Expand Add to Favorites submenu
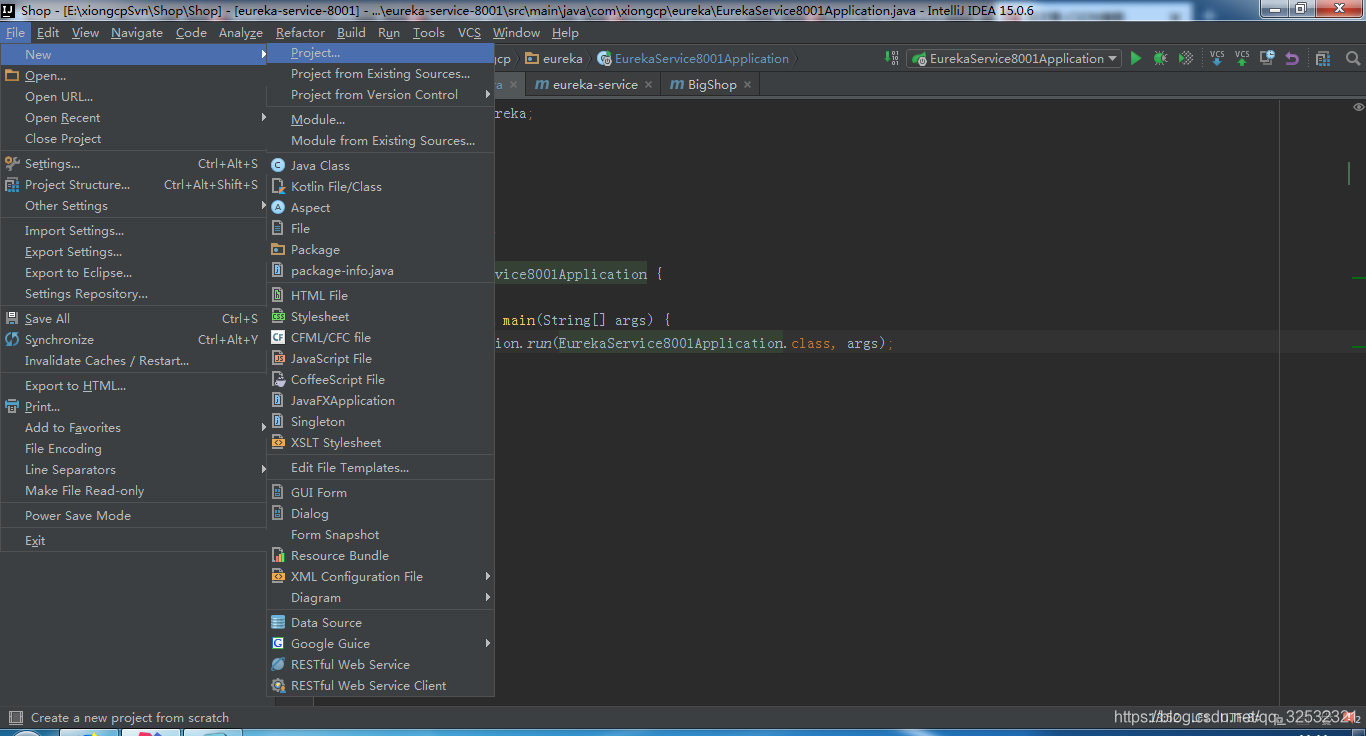This screenshot has width=1366, height=736. click(134, 427)
